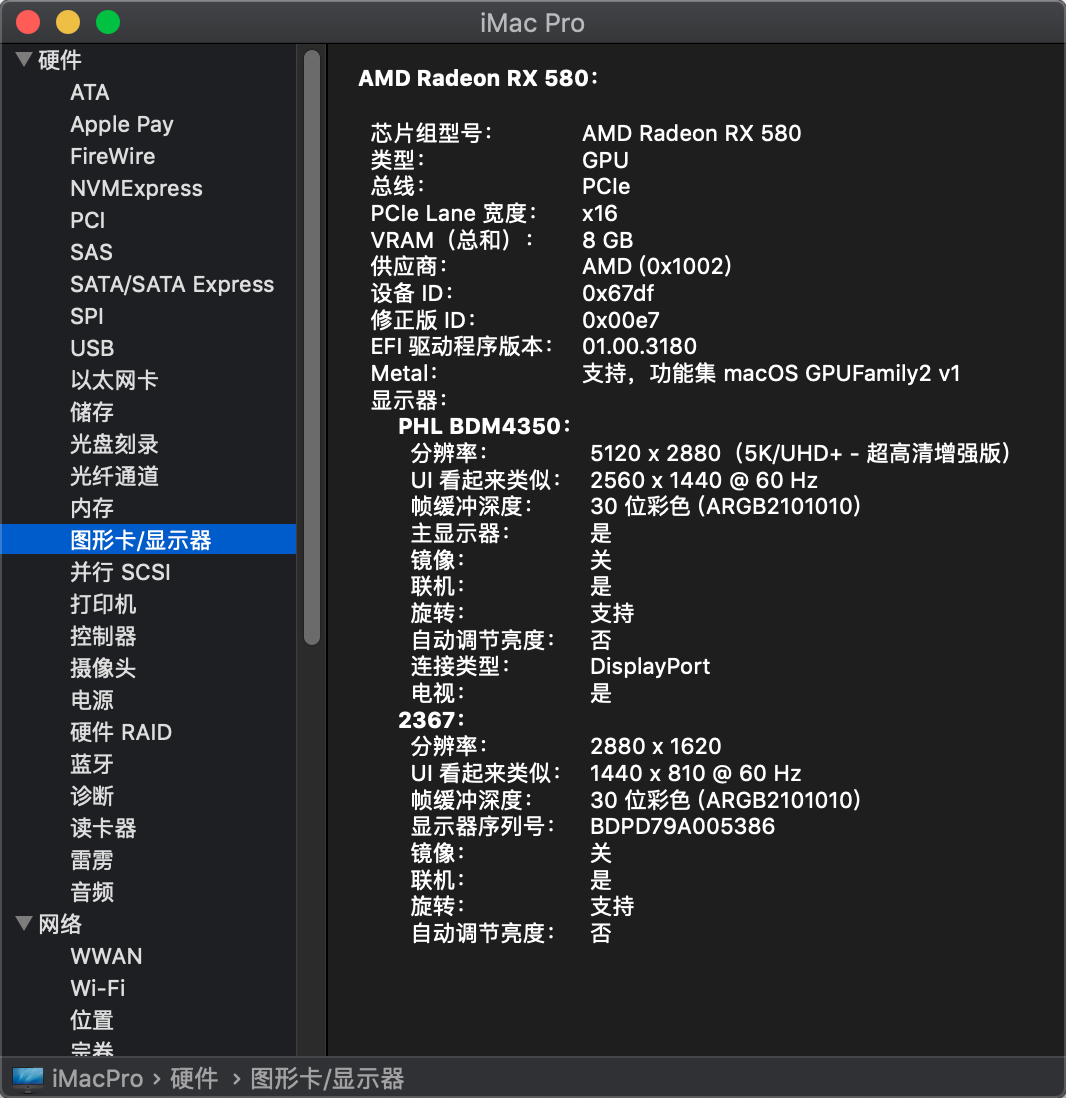Open 并行 SCSI hardware entry
1066x1098 pixels.
(x=120, y=572)
